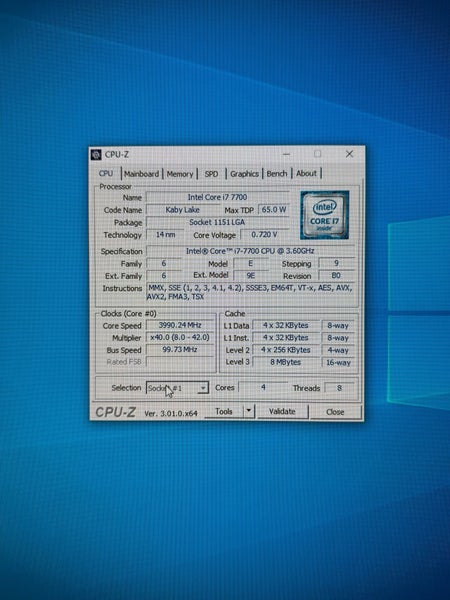
Task: Click the Max TDP value 65.0 W
Action: pos(274,210)
